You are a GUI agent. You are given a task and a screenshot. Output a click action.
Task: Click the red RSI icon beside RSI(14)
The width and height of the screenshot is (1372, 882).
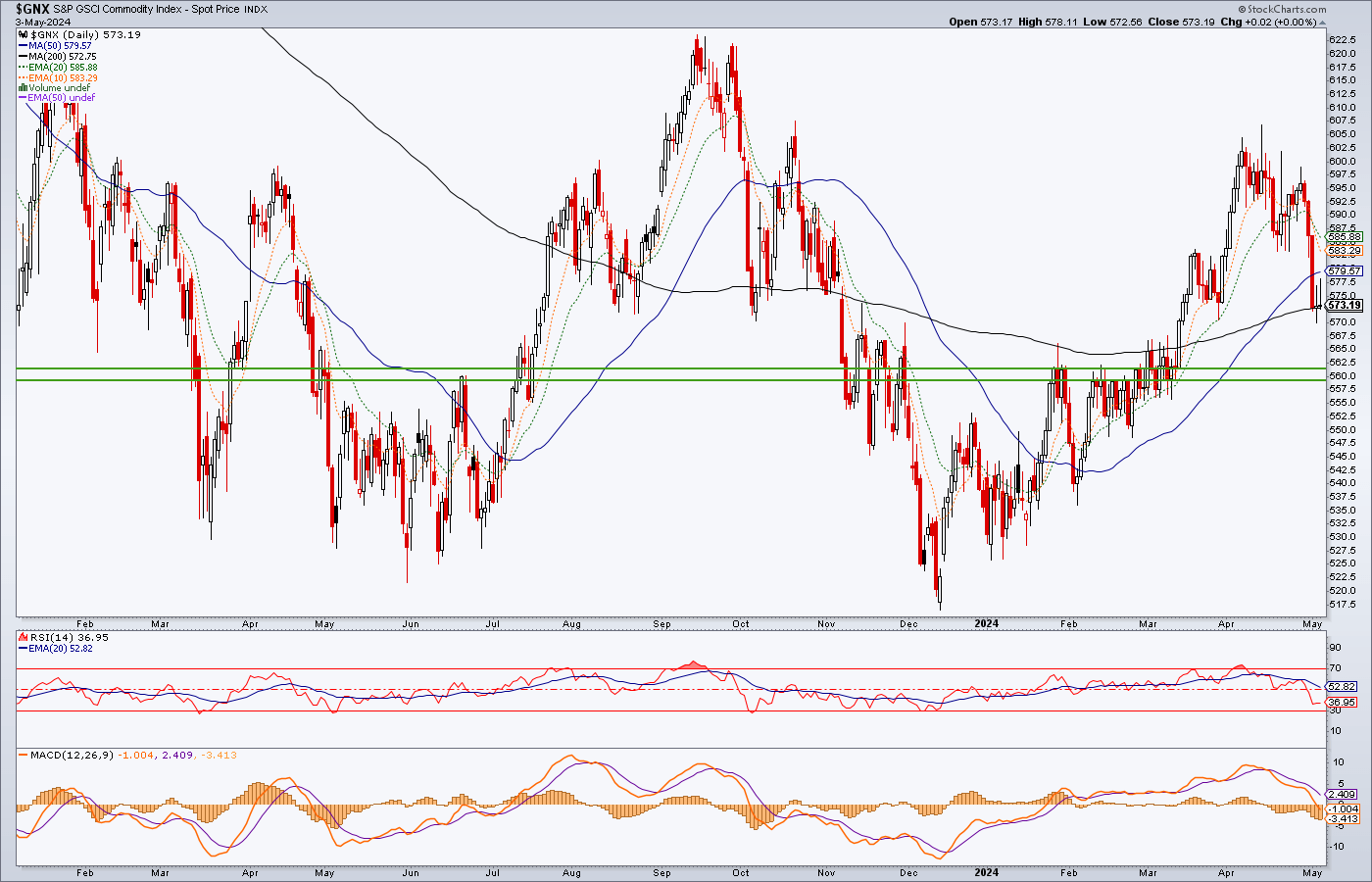pos(24,637)
